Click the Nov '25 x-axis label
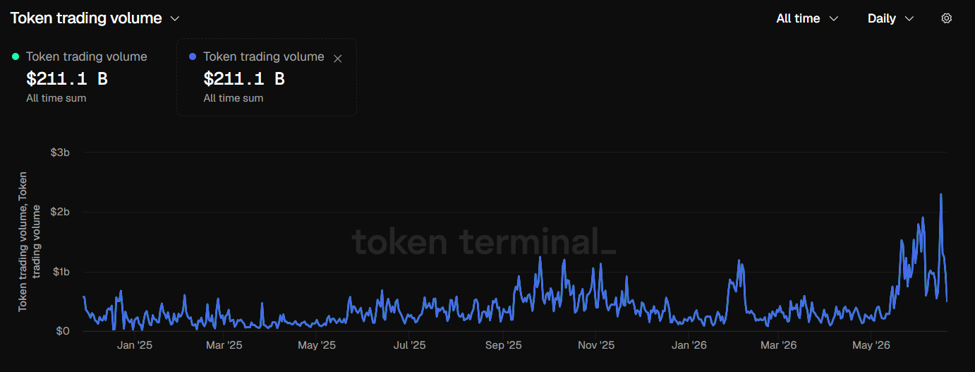This screenshot has height=372, width=975. (x=596, y=345)
